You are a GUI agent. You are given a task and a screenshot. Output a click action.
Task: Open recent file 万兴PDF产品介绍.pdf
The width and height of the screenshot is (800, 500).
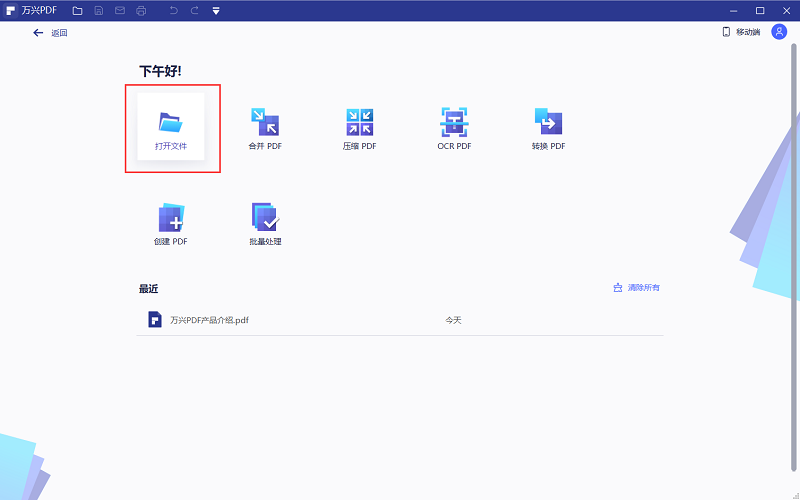[208, 320]
